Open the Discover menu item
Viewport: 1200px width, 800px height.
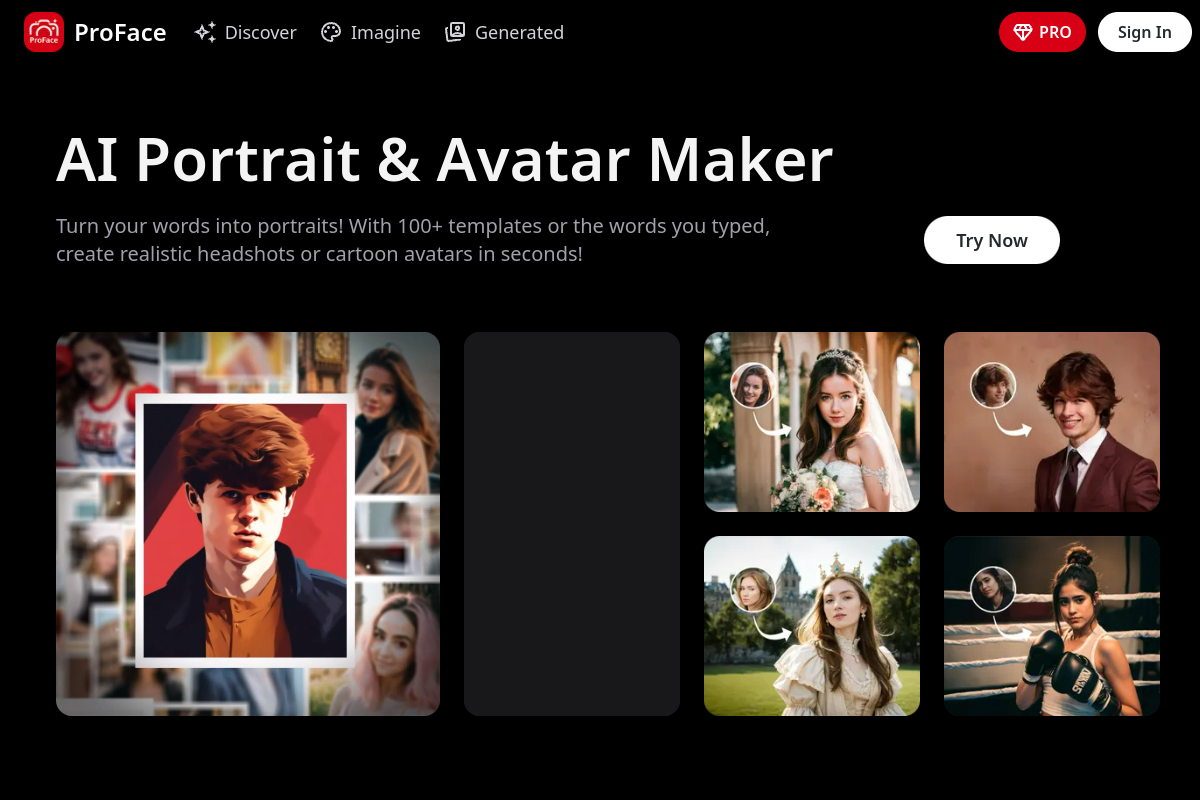246,32
